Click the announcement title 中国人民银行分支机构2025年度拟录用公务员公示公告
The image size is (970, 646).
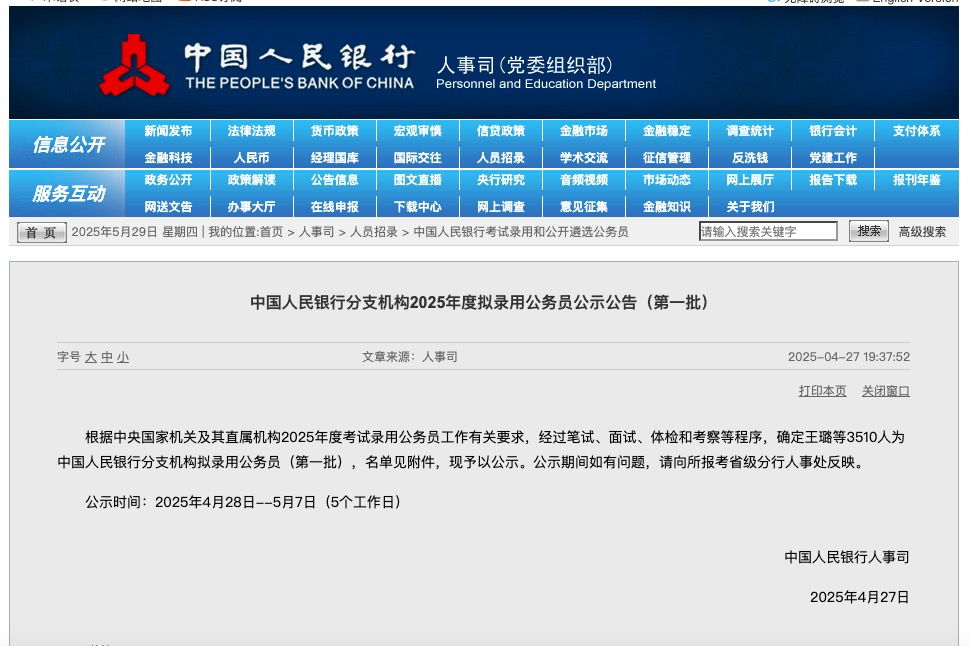click(479, 303)
